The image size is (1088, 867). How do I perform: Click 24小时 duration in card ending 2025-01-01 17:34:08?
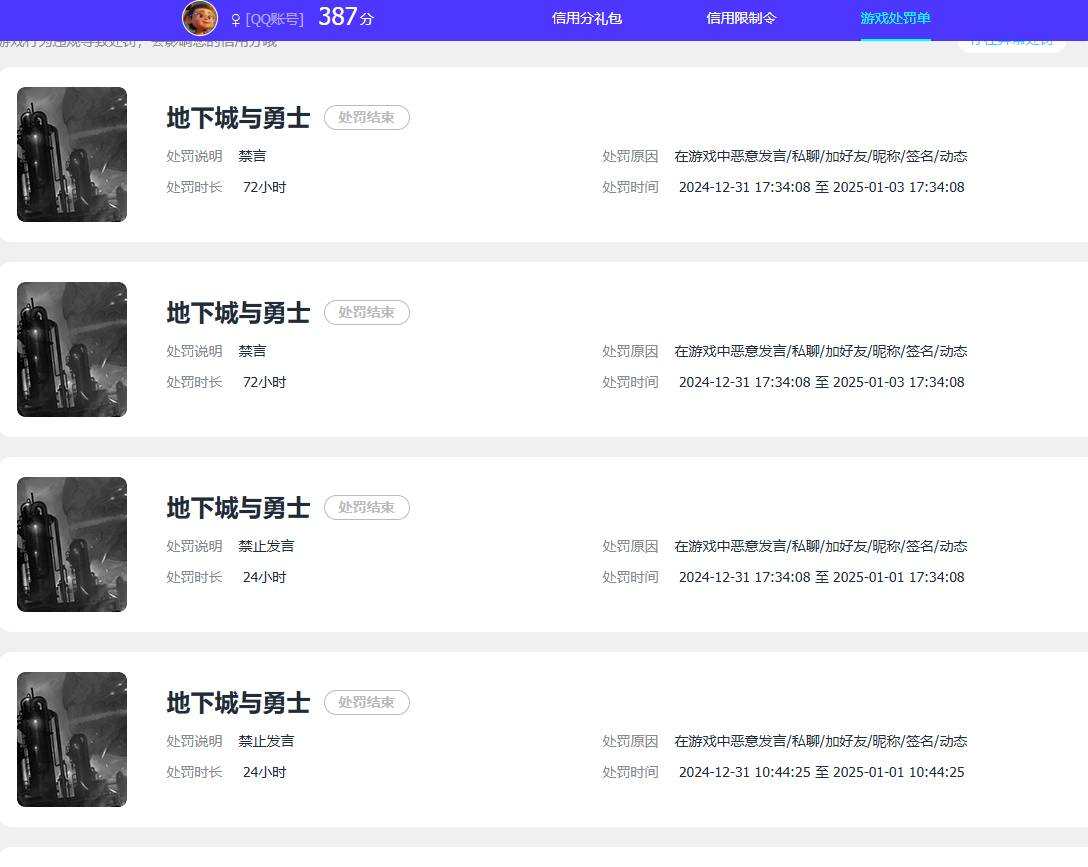point(264,577)
